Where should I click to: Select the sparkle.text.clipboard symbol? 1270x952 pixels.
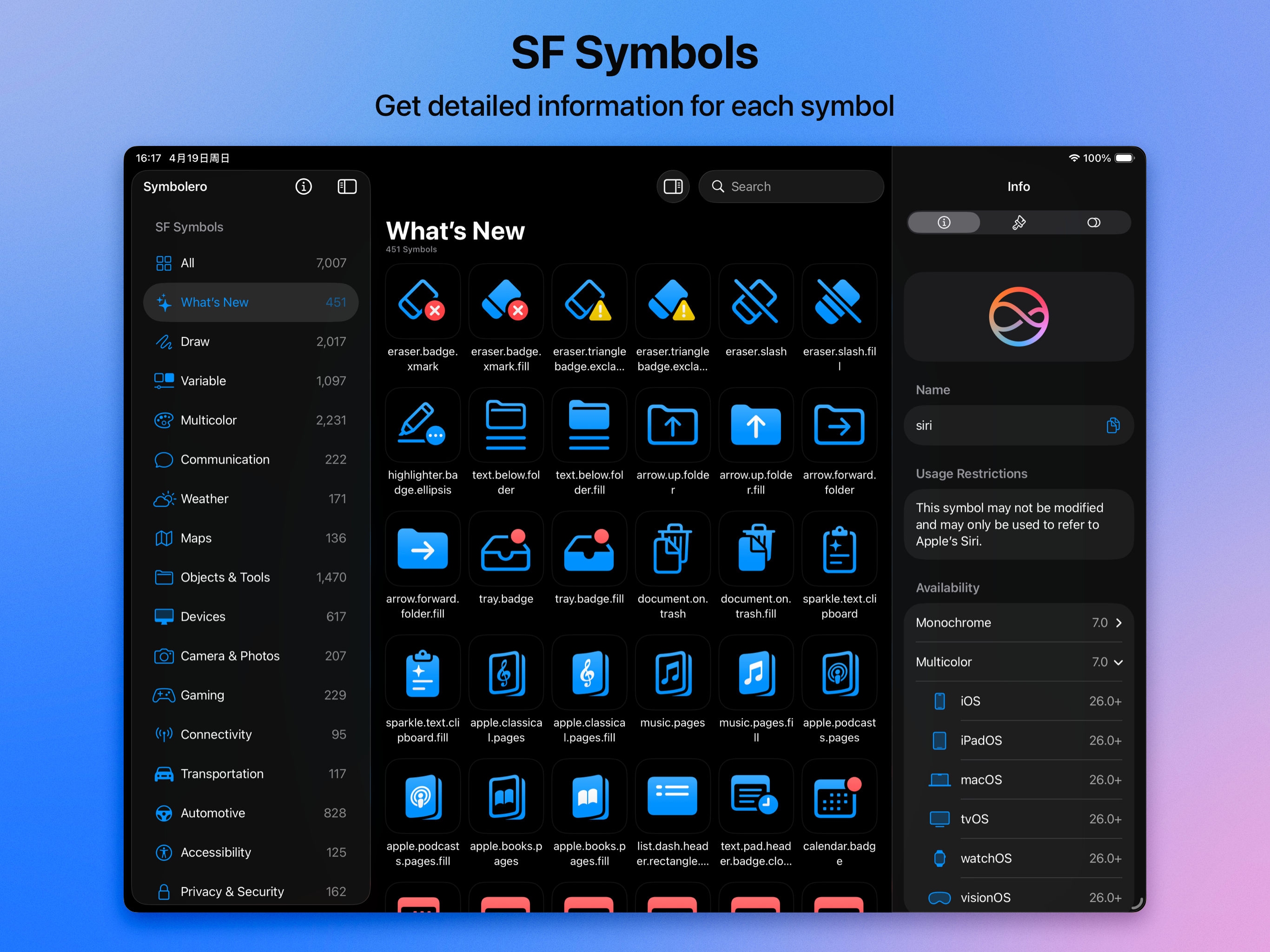[x=840, y=549]
